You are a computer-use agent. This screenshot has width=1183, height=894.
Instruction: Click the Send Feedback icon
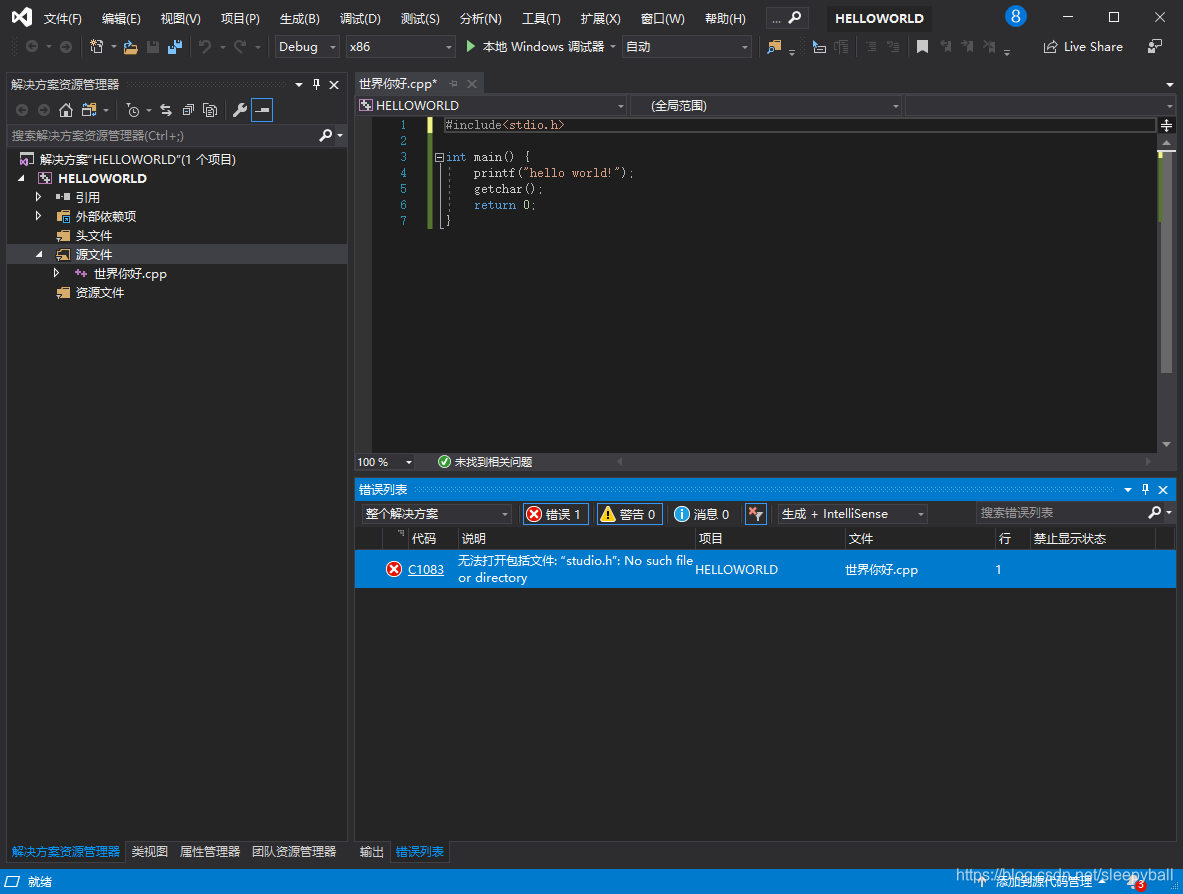tap(1154, 47)
